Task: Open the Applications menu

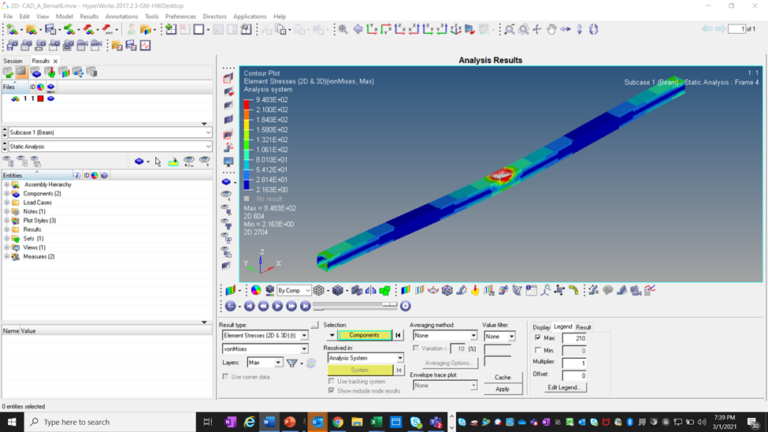Action: tap(250, 16)
